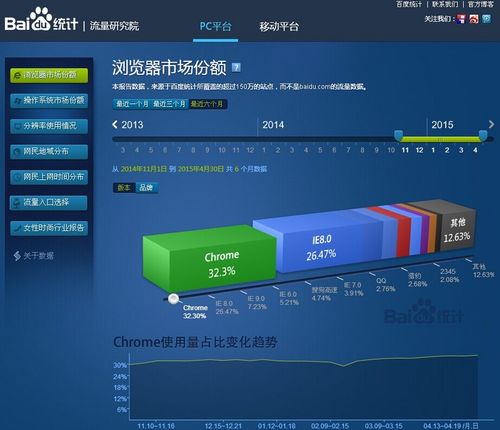Click the IE 9.0 7.23% axis label
Screen dimensions: 500x430
(257, 303)
